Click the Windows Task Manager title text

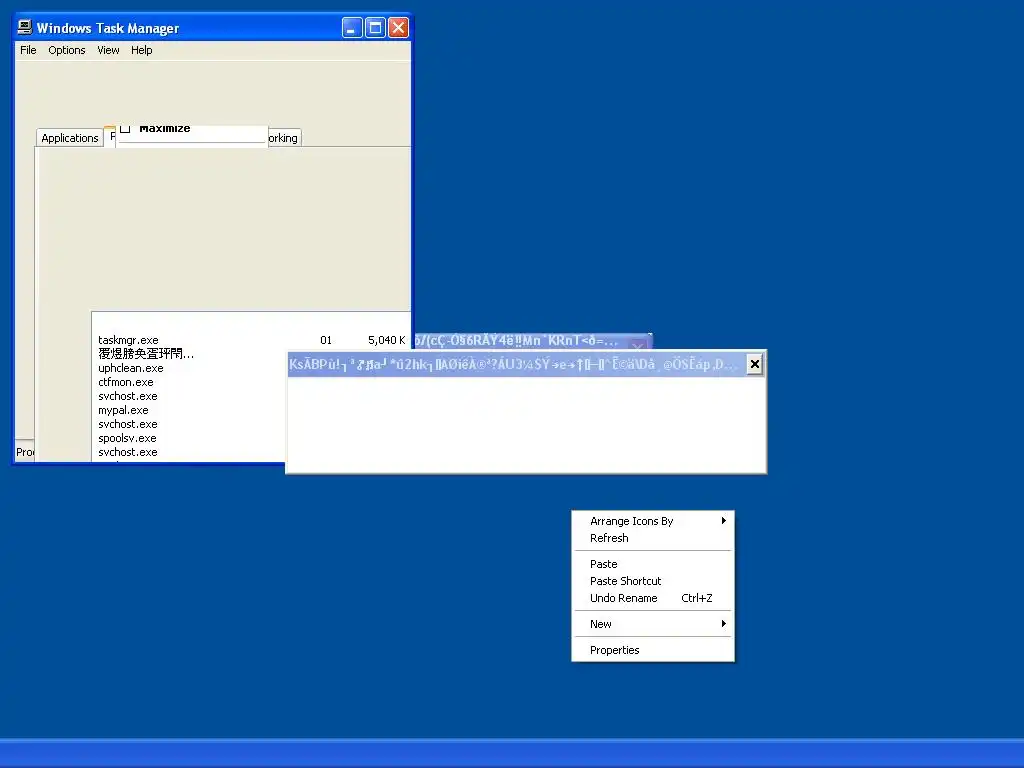[108, 28]
